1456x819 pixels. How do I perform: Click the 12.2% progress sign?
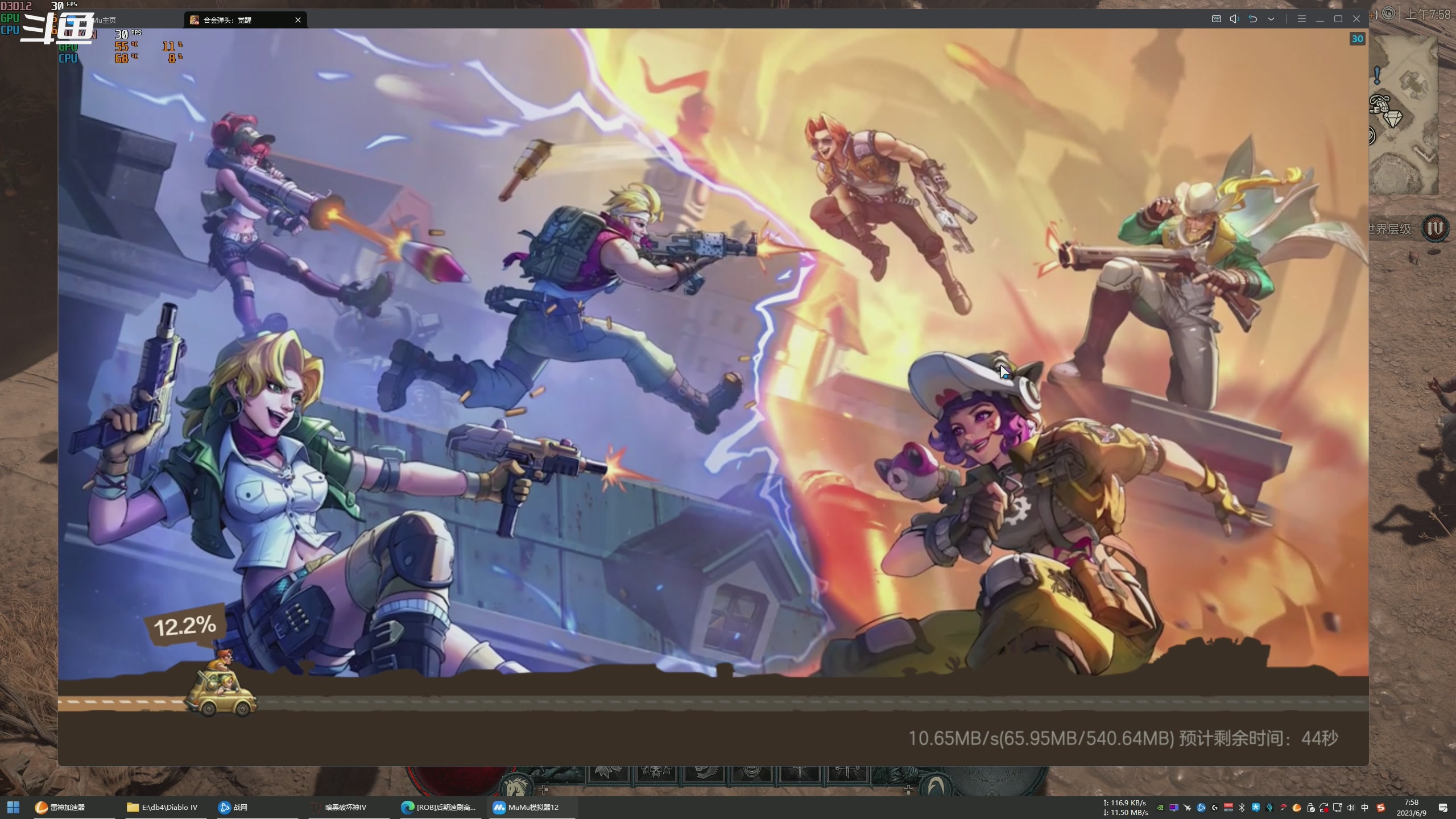pos(185,626)
